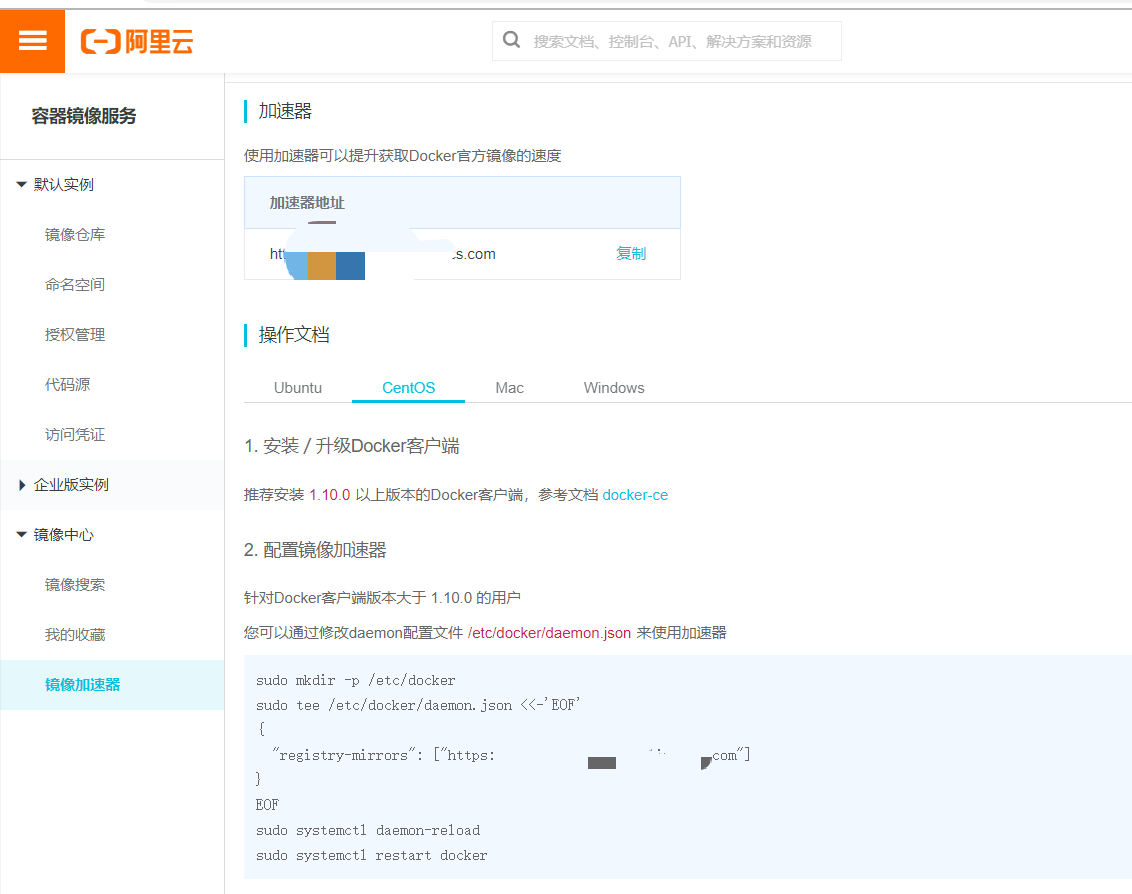Screen dimensions: 1132x894
Task: Open the orange hamburger menu
Action: (32, 41)
